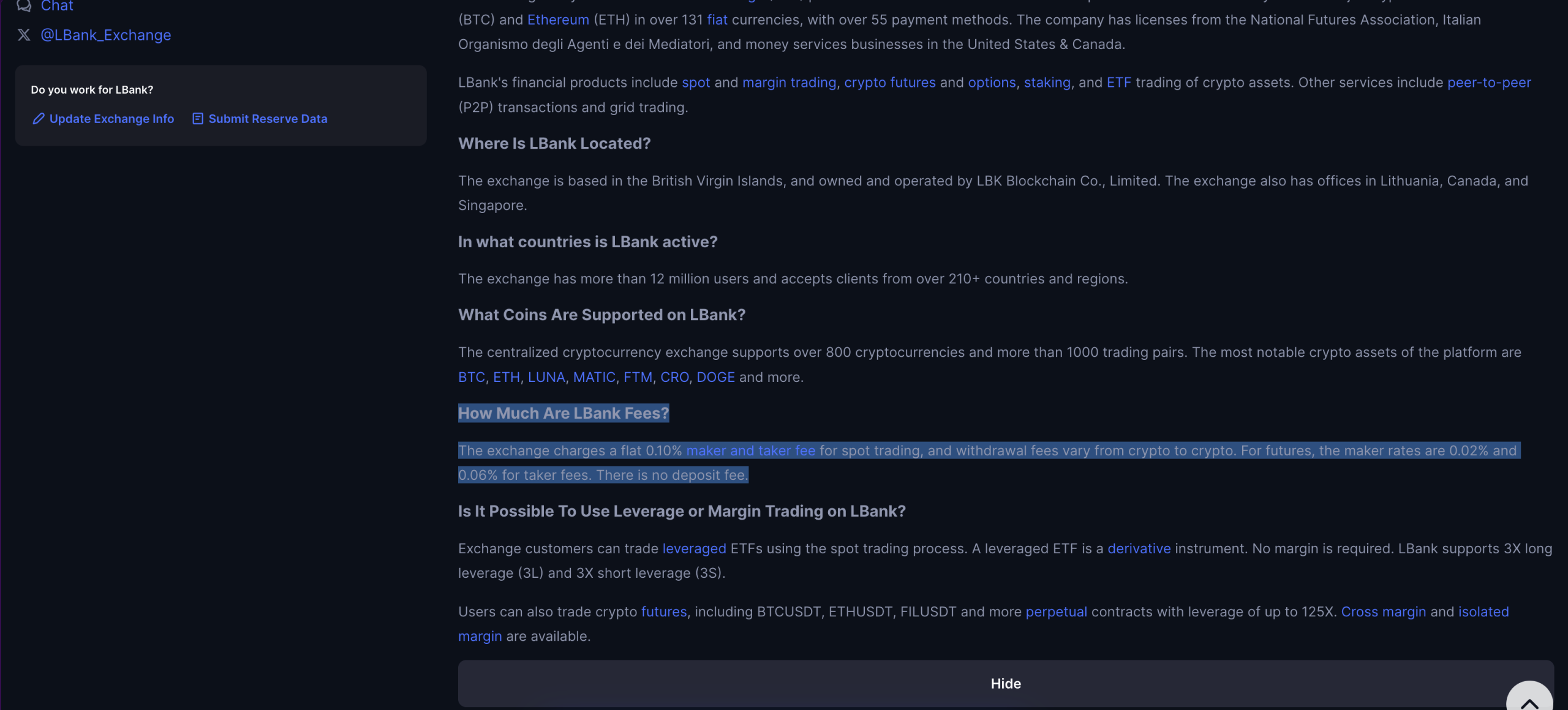Viewport: 1568px width, 710px height.
Task: Open the Cross margin link
Action: click(x=1383, y=612)
